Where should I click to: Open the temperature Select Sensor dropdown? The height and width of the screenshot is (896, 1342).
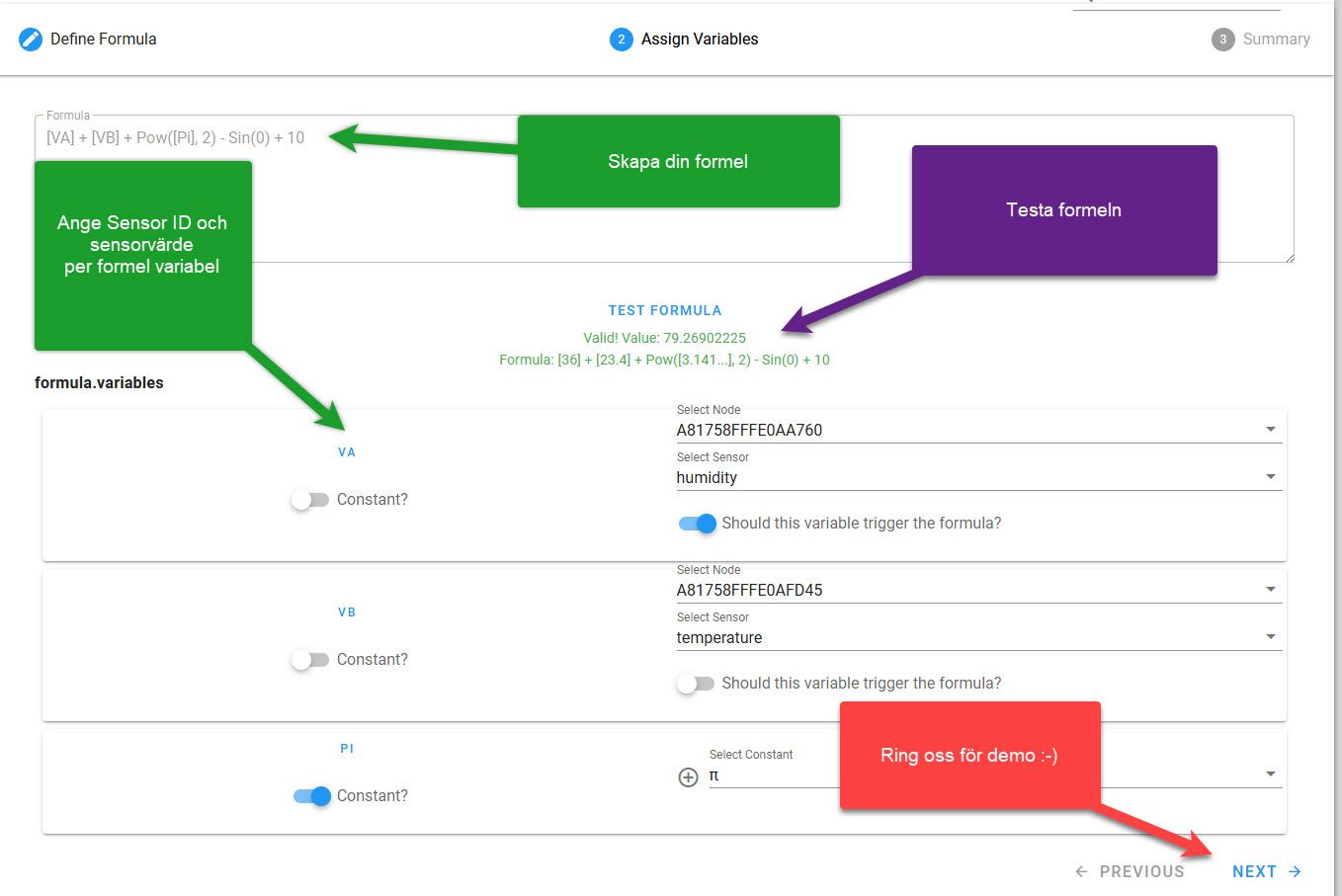point(976,637)
